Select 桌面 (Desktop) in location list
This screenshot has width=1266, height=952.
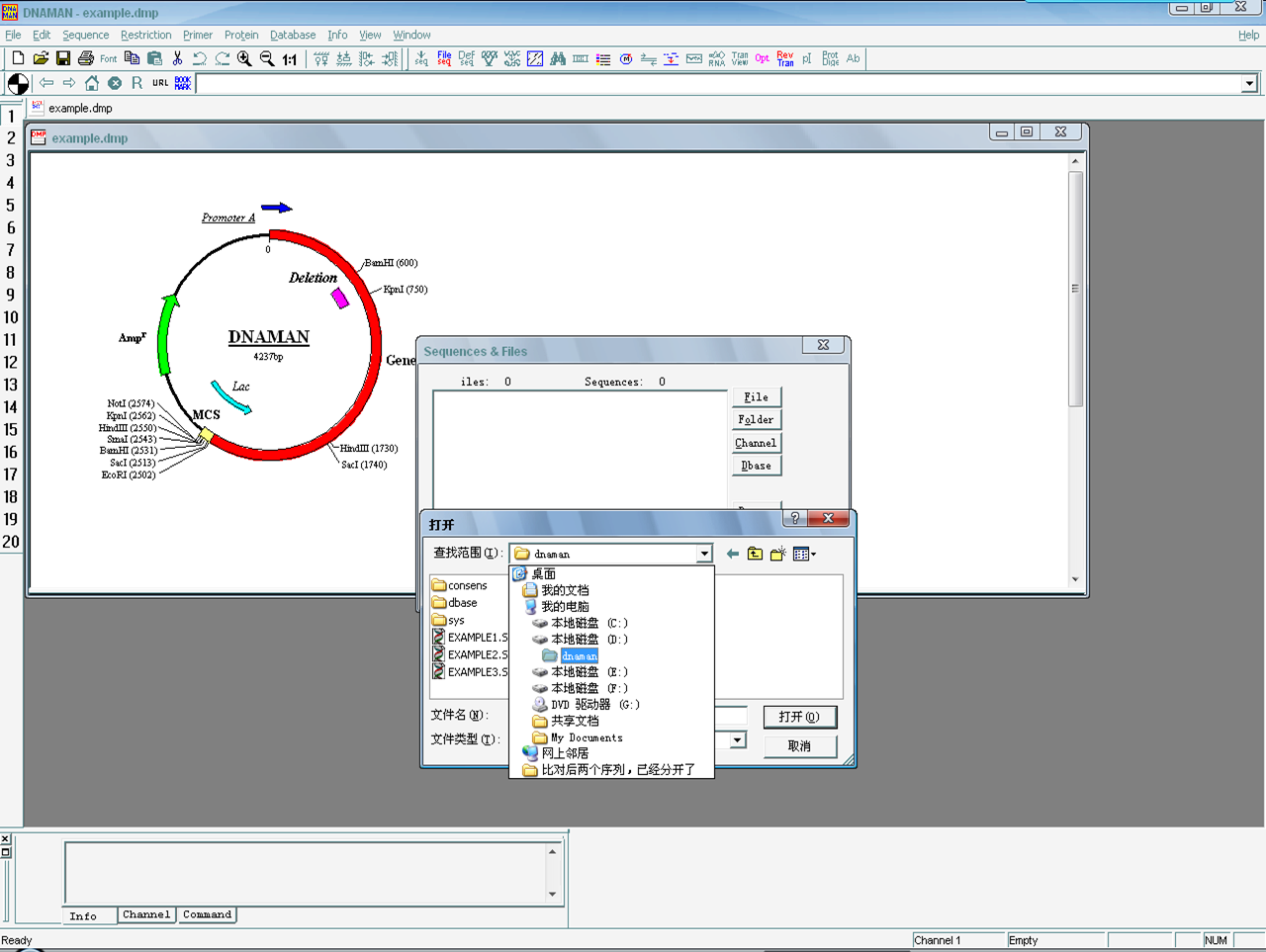tap(534, 573)
